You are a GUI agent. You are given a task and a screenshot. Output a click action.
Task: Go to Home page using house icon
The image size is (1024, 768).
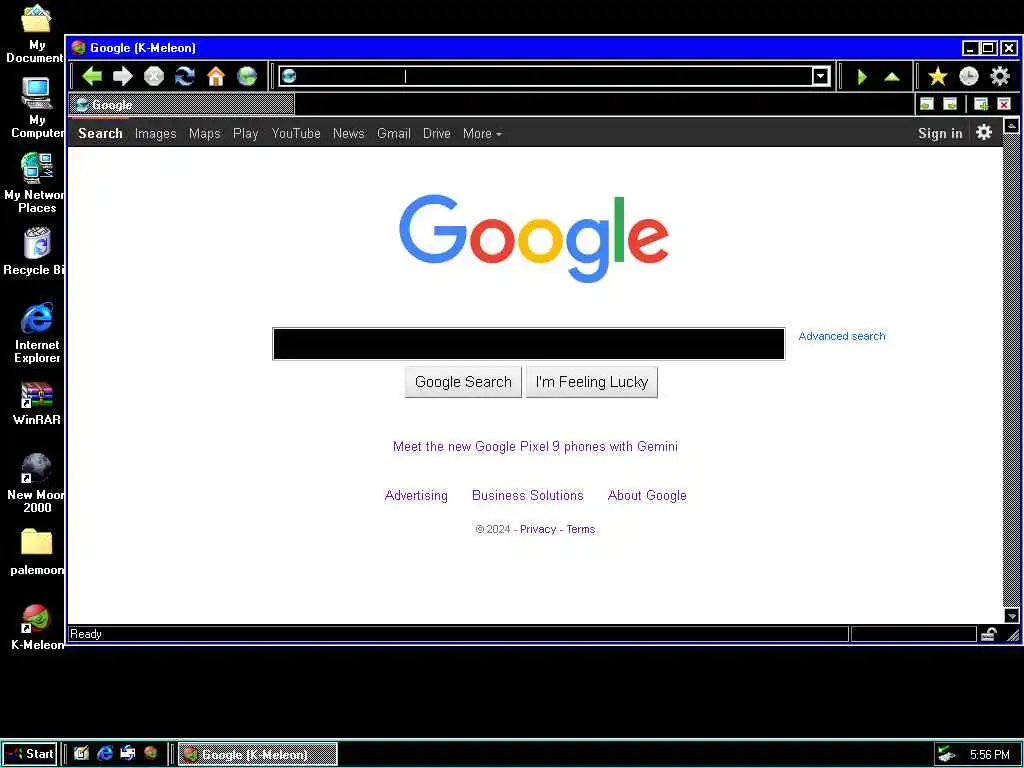click(216, 76)
